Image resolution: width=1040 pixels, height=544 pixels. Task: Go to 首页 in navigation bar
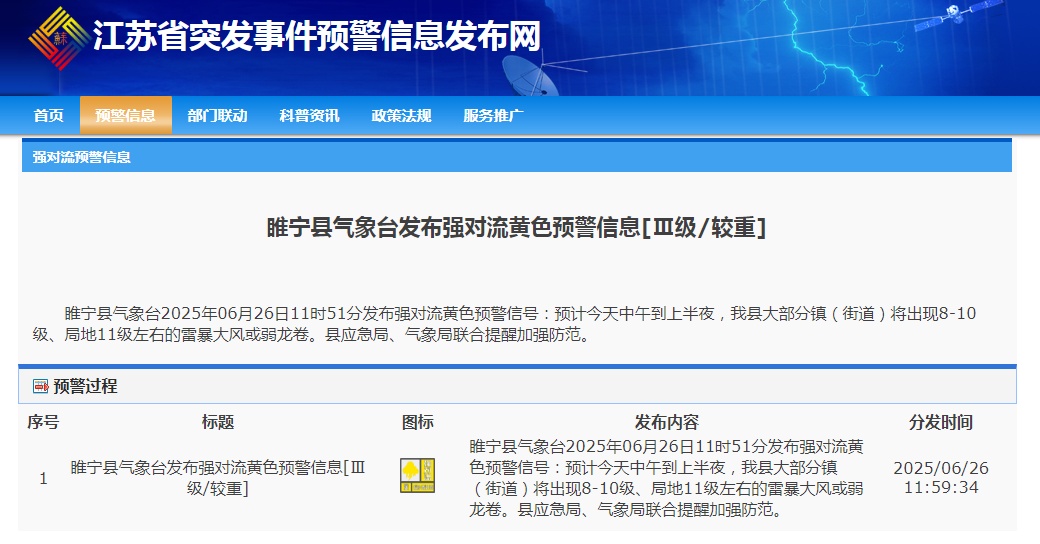pos(48,115)
